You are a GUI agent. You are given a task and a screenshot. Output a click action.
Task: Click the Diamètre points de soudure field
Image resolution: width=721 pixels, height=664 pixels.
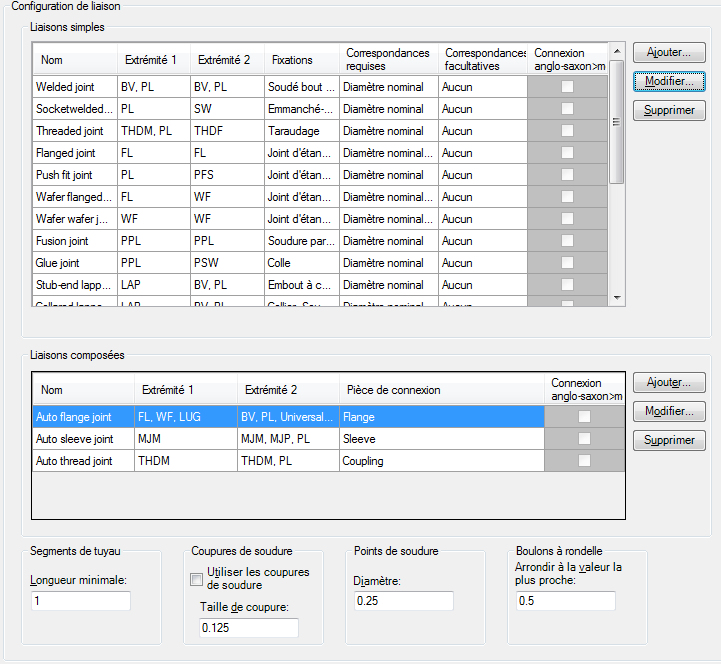point(404,601)
